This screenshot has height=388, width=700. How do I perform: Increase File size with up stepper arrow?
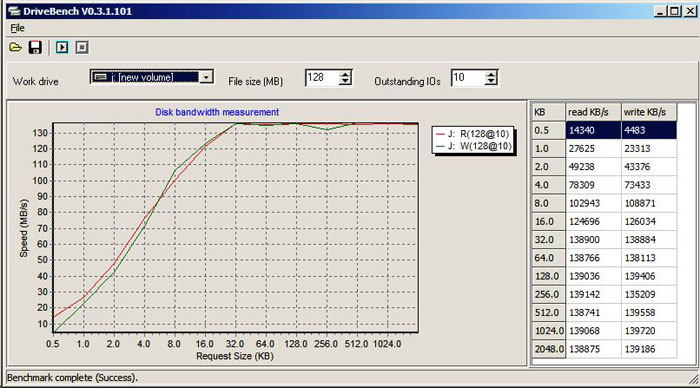345,74
